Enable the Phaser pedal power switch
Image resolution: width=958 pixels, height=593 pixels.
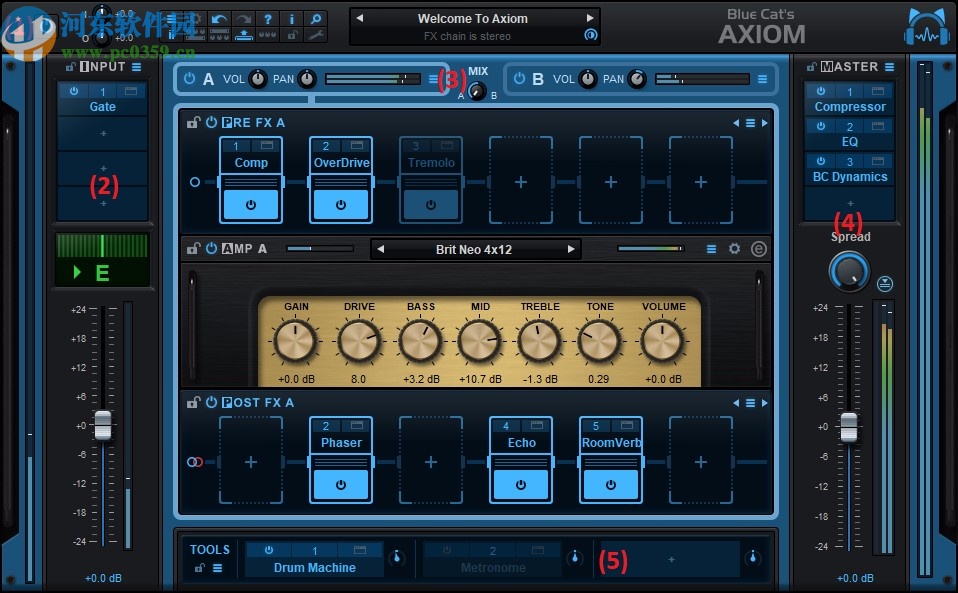[341, 484]
